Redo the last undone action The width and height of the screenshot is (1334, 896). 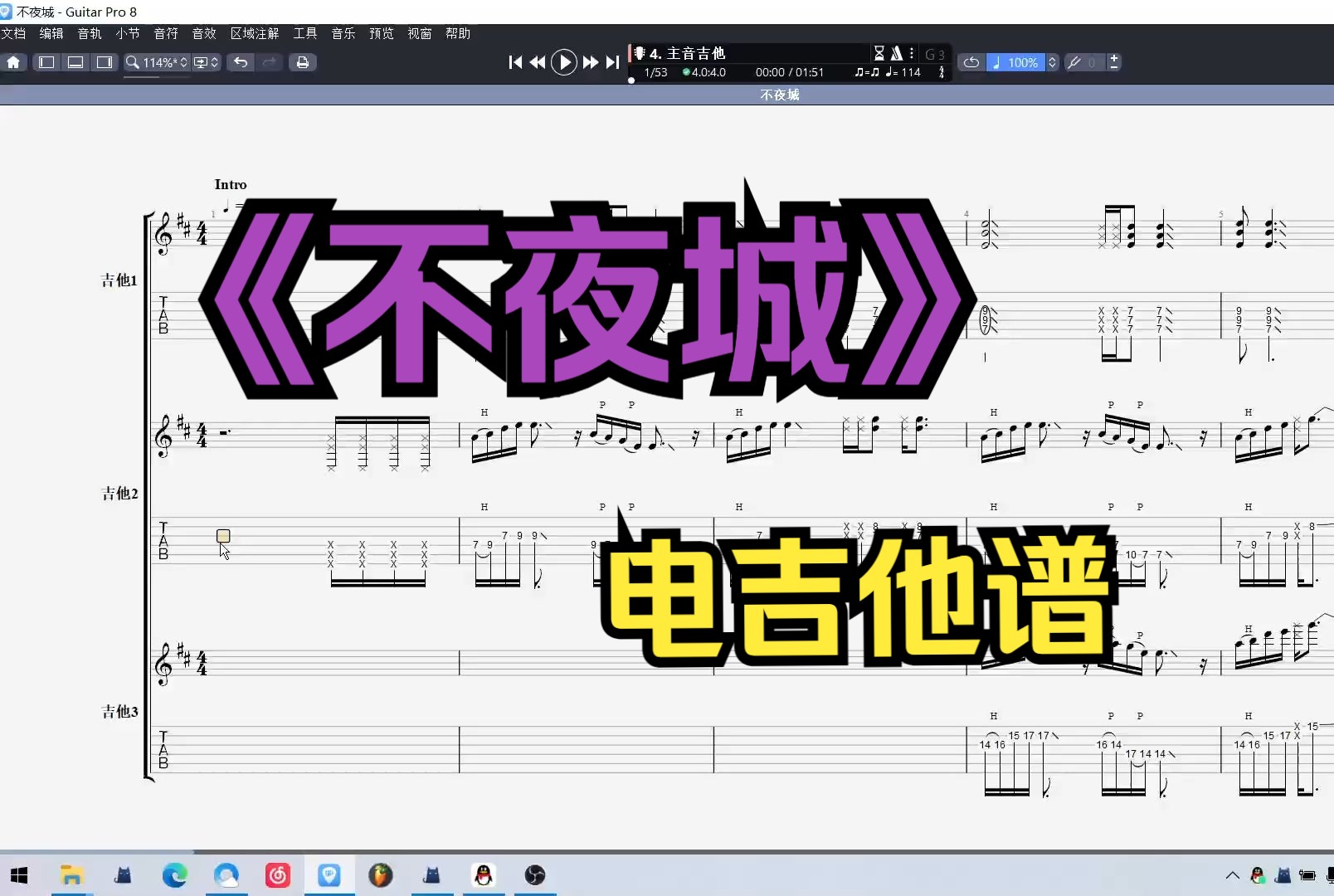coord(269,62)
